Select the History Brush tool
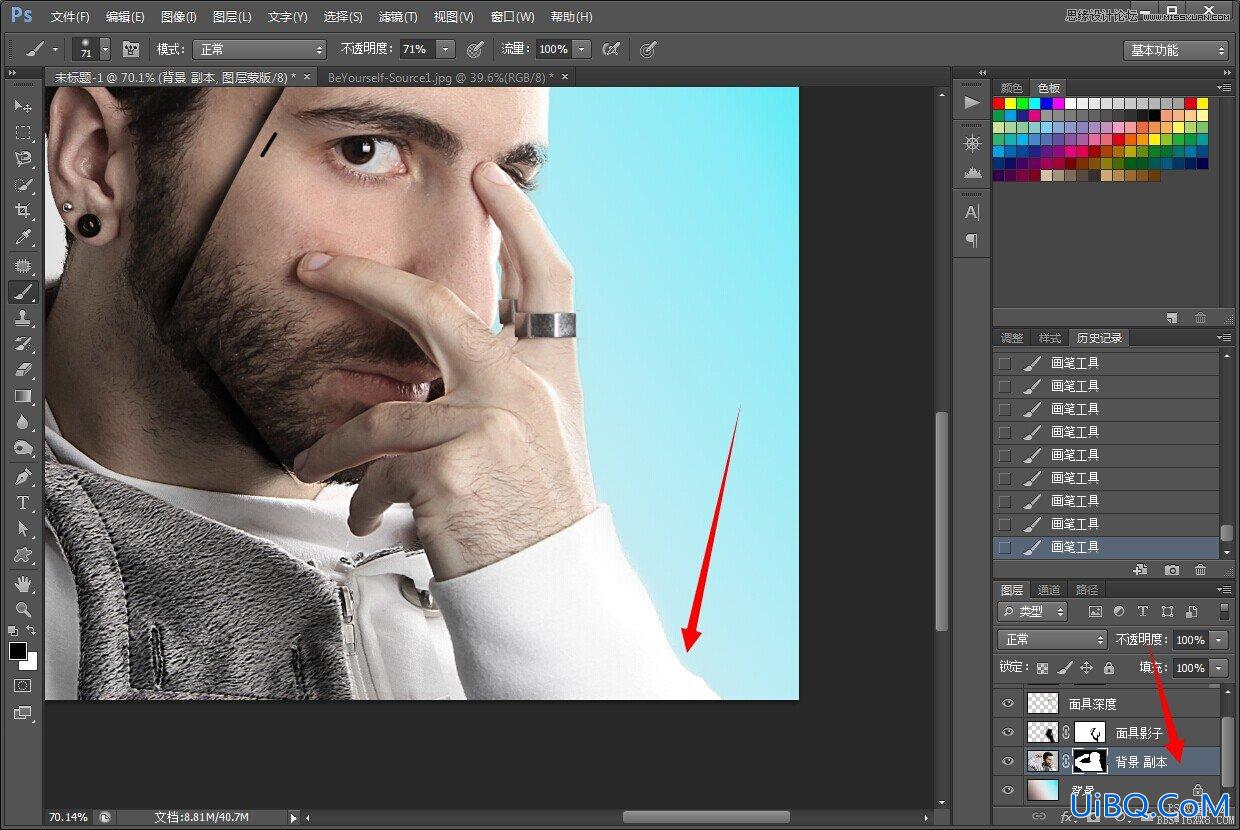The height and width of the screenshot is (830, 1240). [23, 344]
